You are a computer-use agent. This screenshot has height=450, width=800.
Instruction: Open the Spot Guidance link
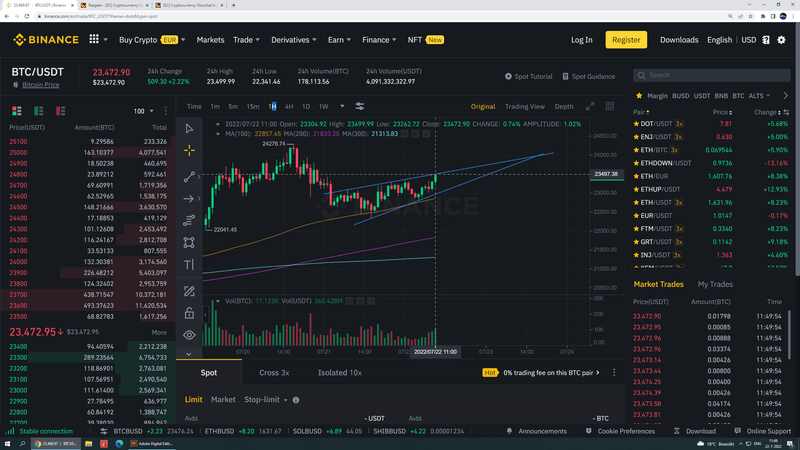[588, 77]
